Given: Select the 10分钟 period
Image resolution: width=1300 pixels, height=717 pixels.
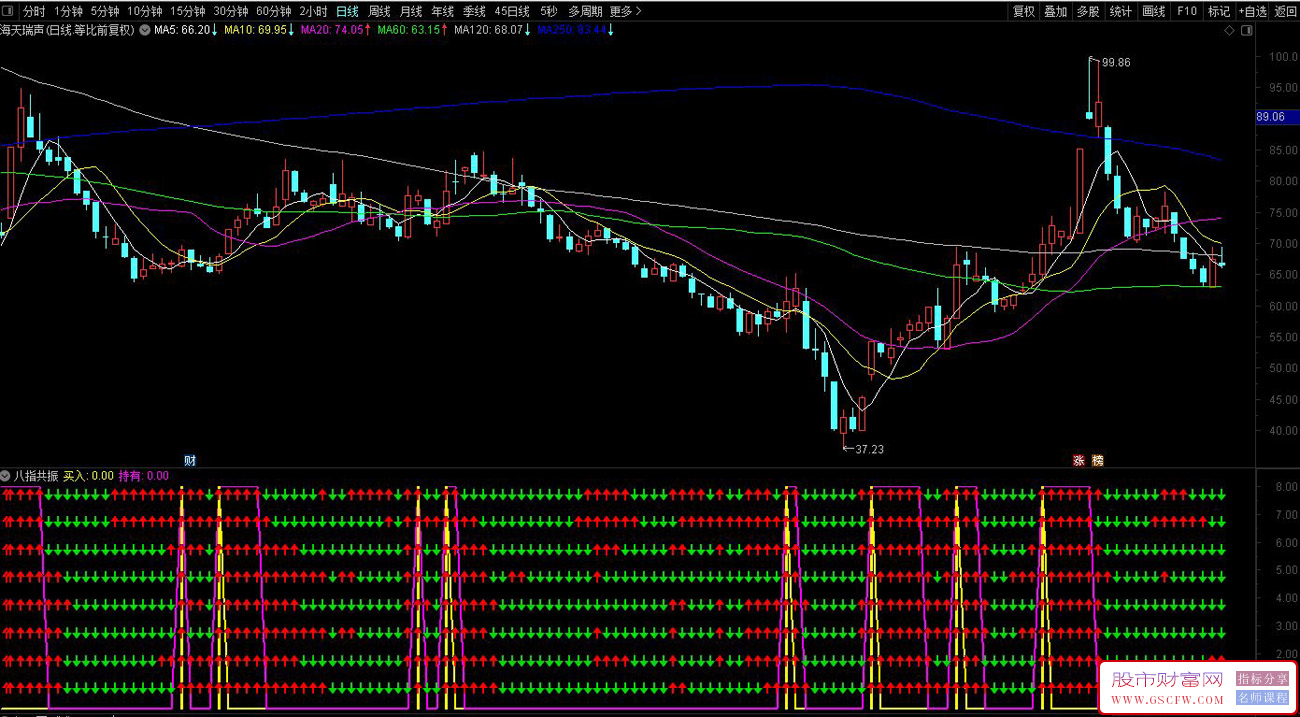Looking at the screenshot, I should click(x=145, y=11).
